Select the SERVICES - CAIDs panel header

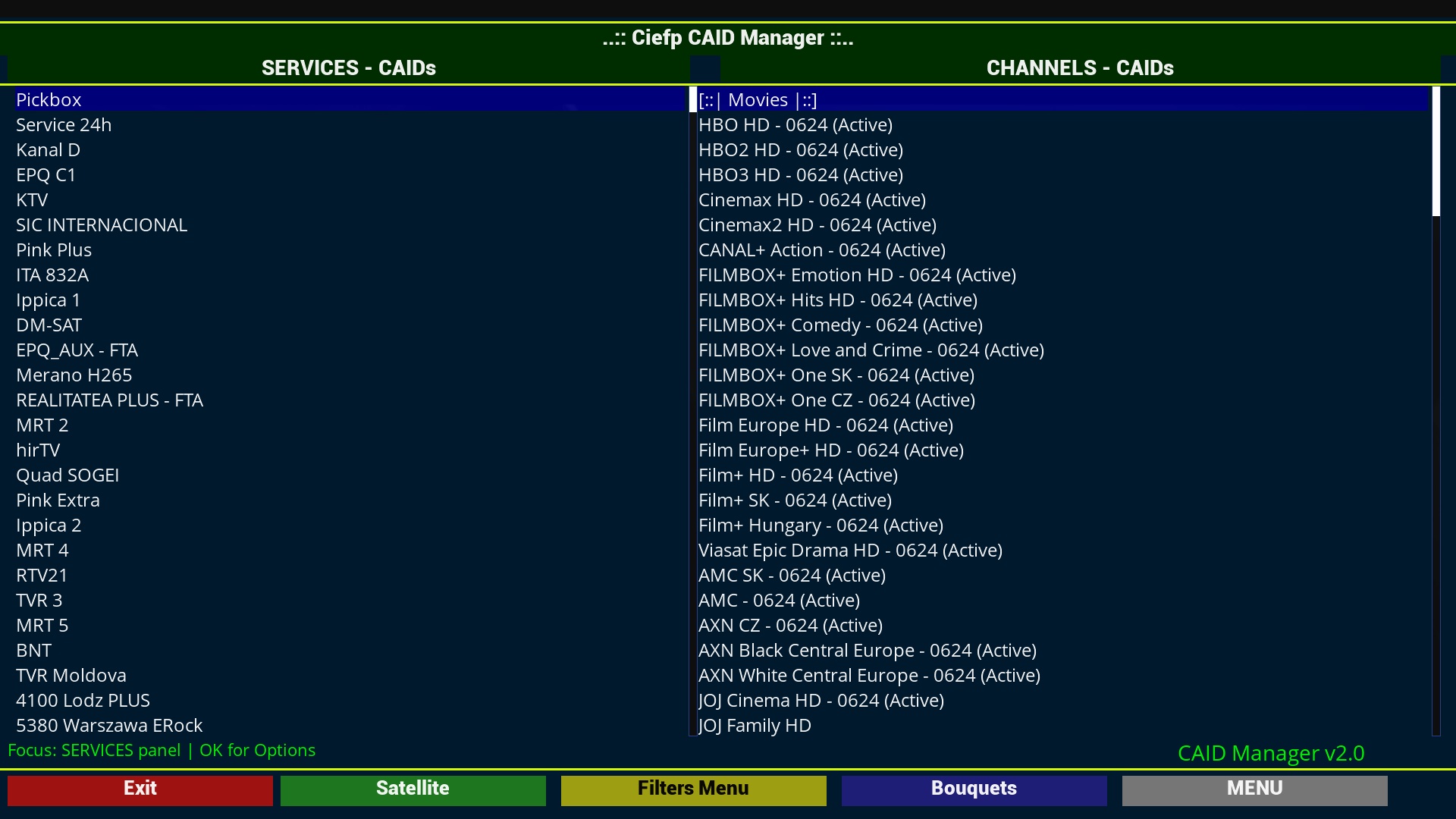pyautogui.click(x=349, y=68)
